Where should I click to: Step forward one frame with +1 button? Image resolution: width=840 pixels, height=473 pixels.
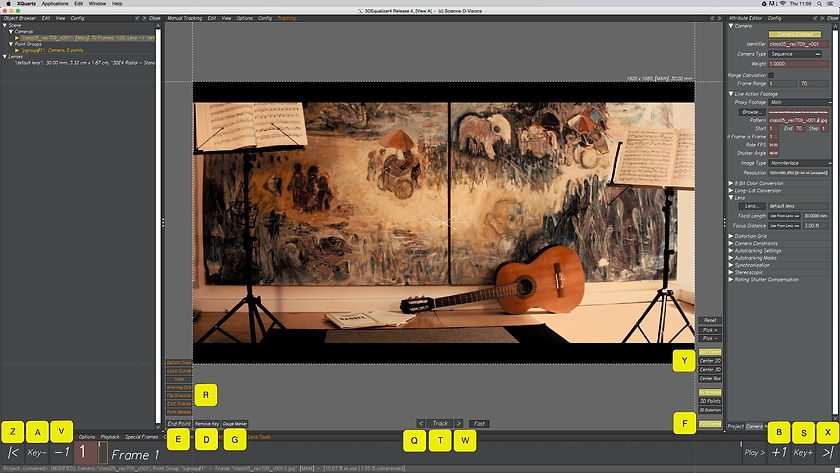coord(779,453)
